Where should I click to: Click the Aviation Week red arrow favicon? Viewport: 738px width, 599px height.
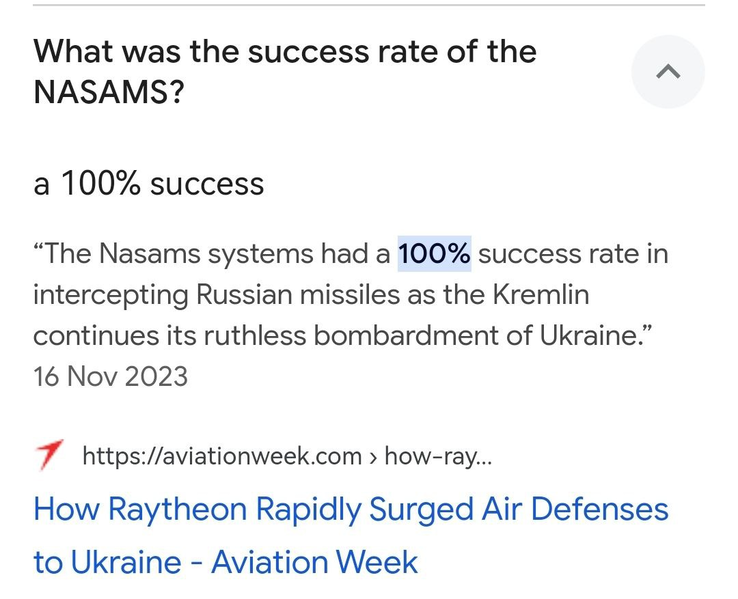point(49,455)
